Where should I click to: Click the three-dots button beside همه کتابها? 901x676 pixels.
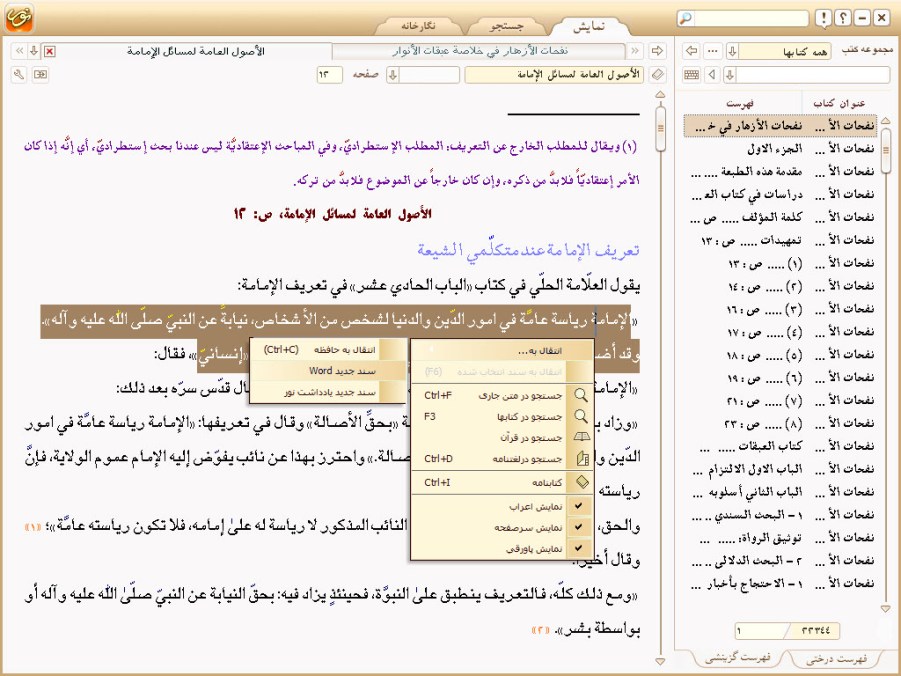click(x=713, y=51)
